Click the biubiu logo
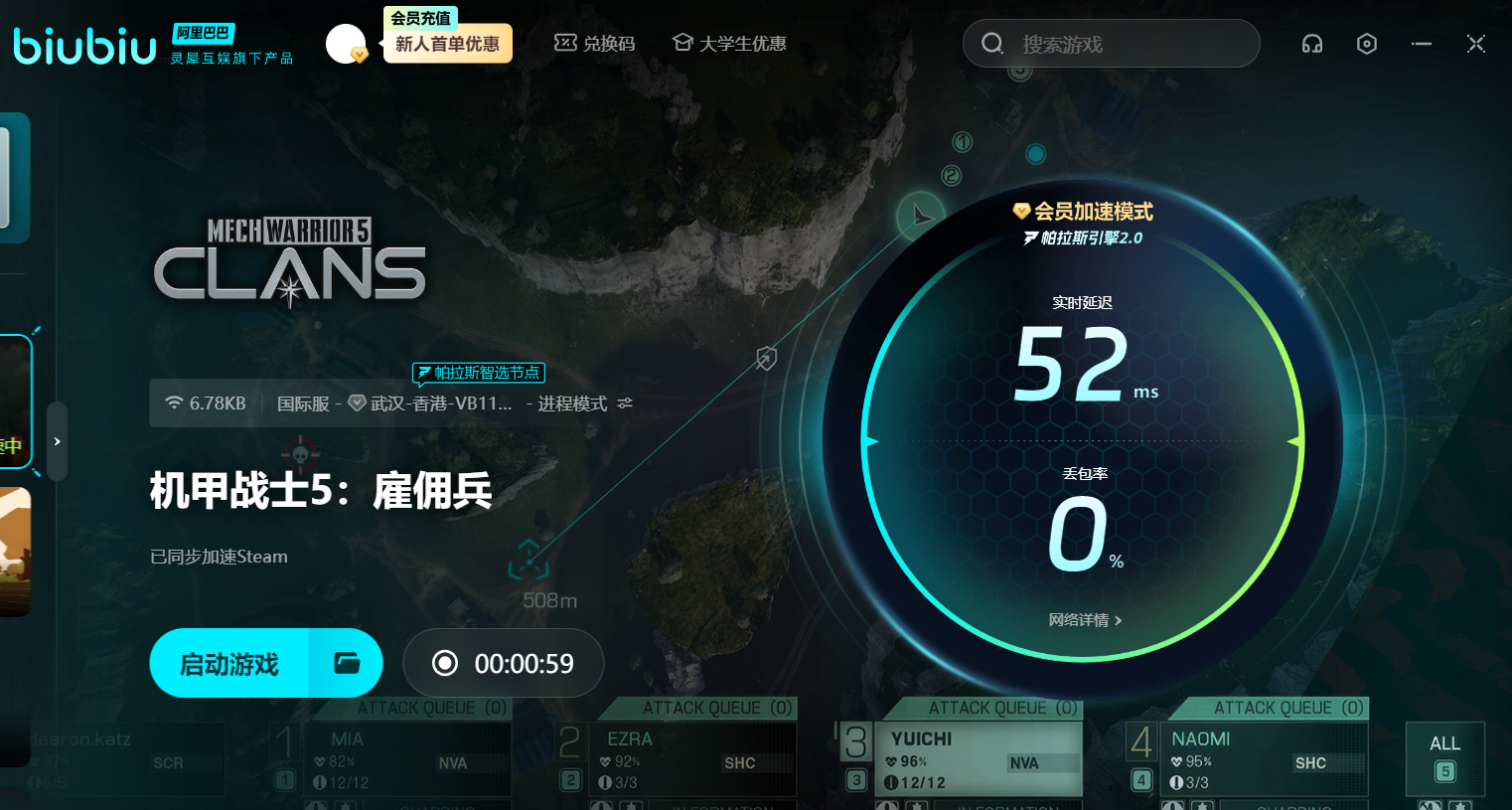1512x810 pixels. pos(85,46)
